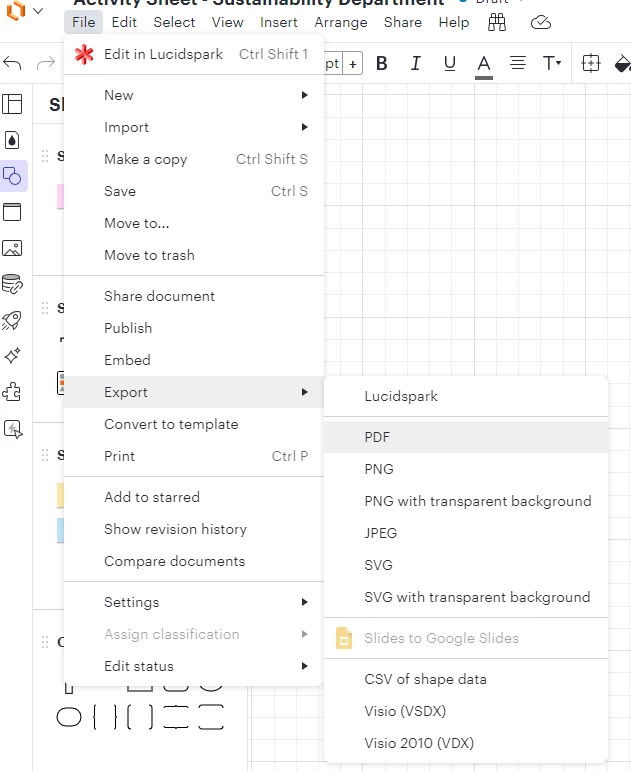Click the binoculars search icon
This screenshot has height=771, width=631.
[497, 23]
